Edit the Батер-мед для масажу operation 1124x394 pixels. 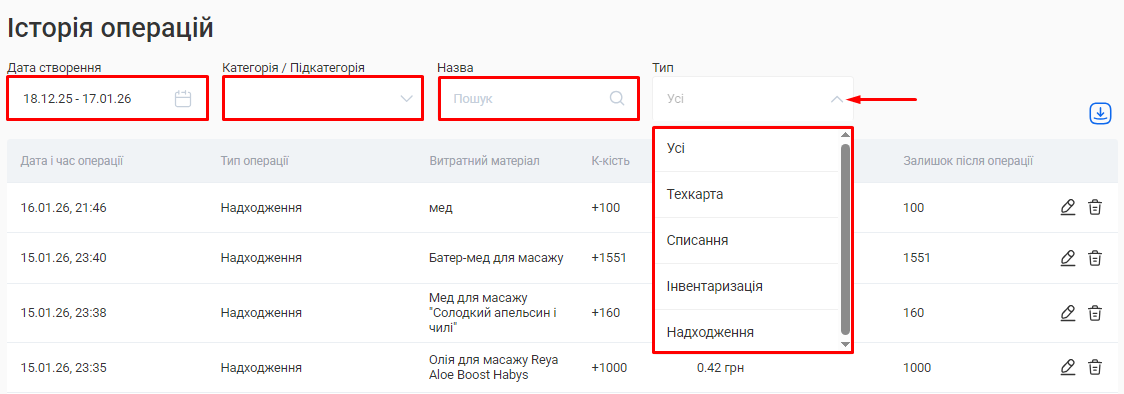tap(1067, 257)
